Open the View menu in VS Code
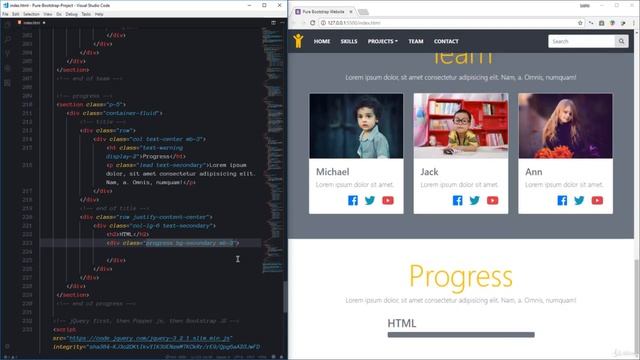Image resolution: width=640 pixels, height=360 pixels. pos(48,14)
